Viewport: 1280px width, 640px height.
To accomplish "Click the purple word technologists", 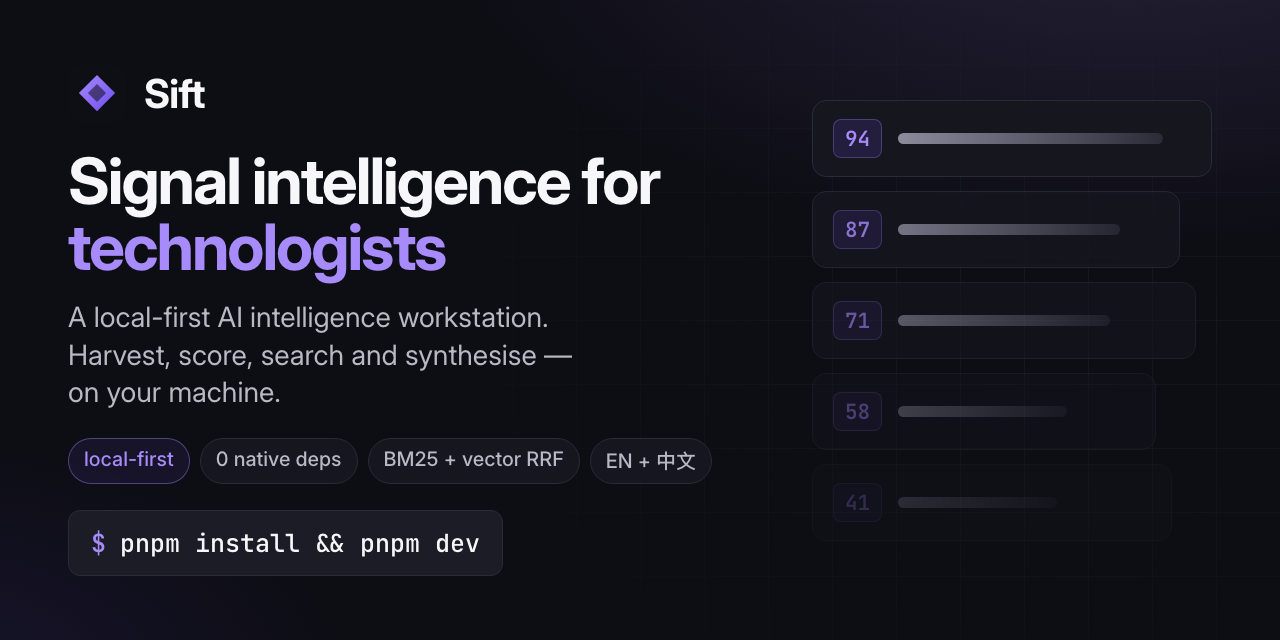I will [257, 249].
